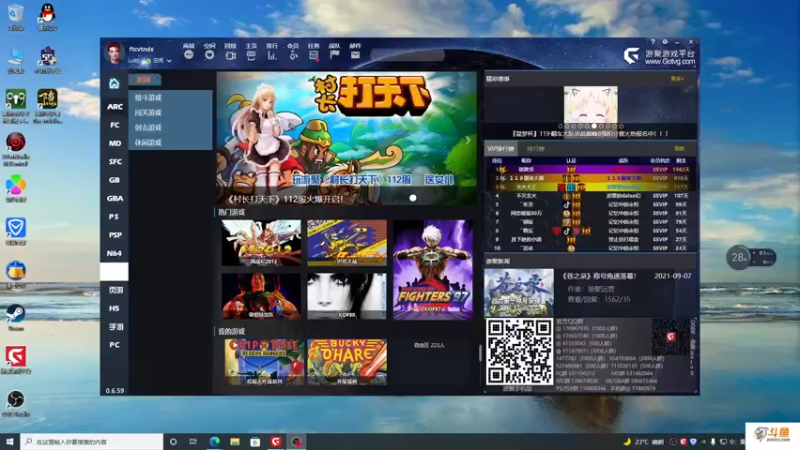Open the 空间 heart icon in toolbar
This screenshot has width=800, height=450.
click(210, 55)
